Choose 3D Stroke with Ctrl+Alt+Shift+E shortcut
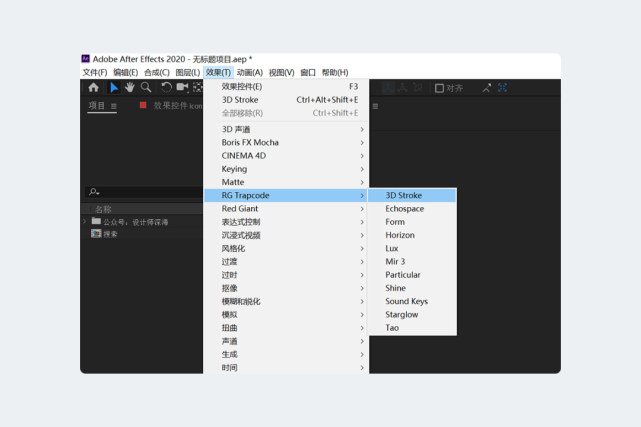Screen dimensions: 641x427 (286, 100)
